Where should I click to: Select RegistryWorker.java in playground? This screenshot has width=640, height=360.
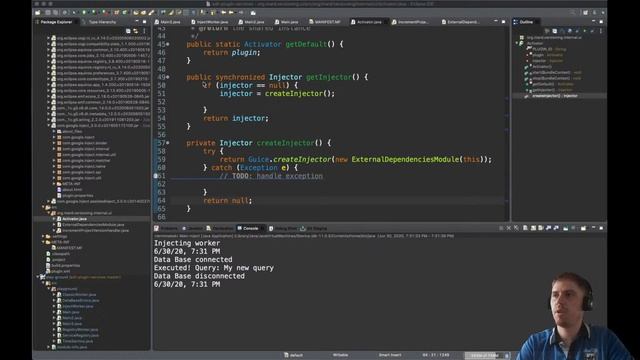point(80,330)
